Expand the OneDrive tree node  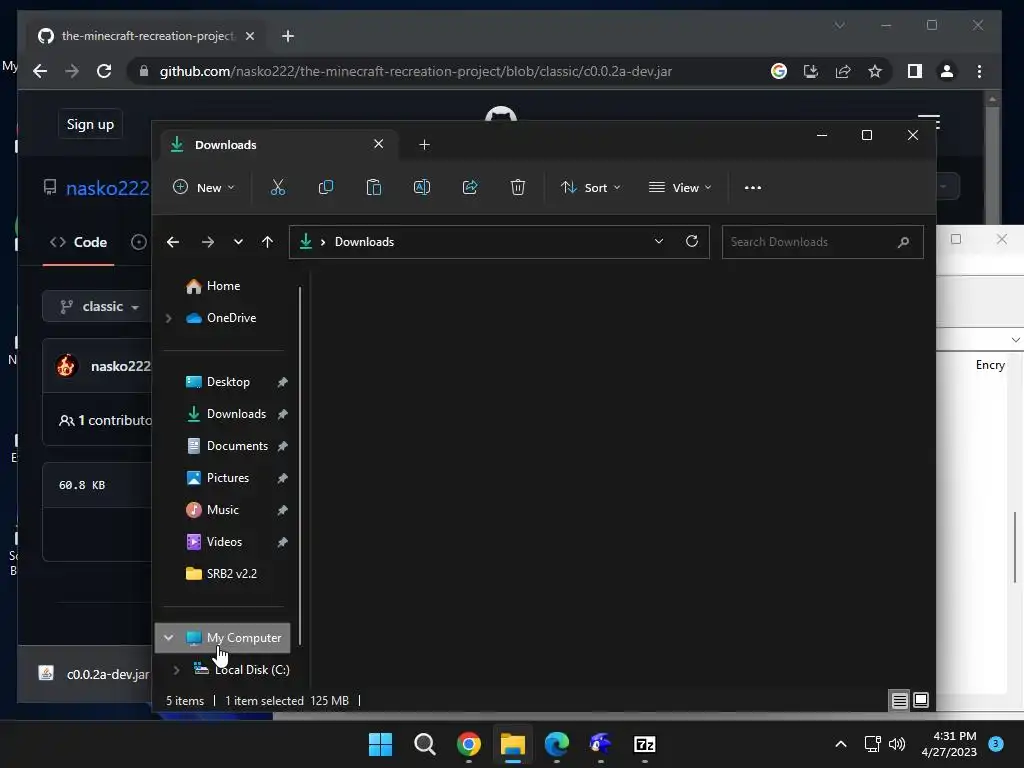[x=168, y=318]
